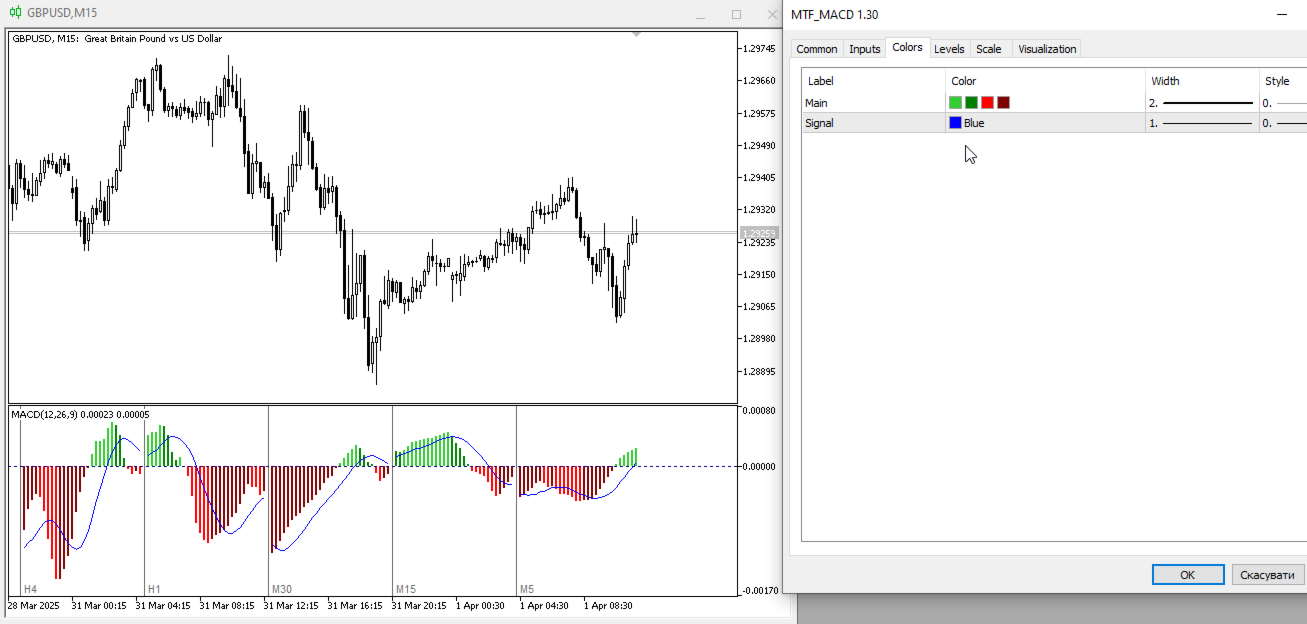
Task: Click the H1 timeframe label
Action: 154,589
